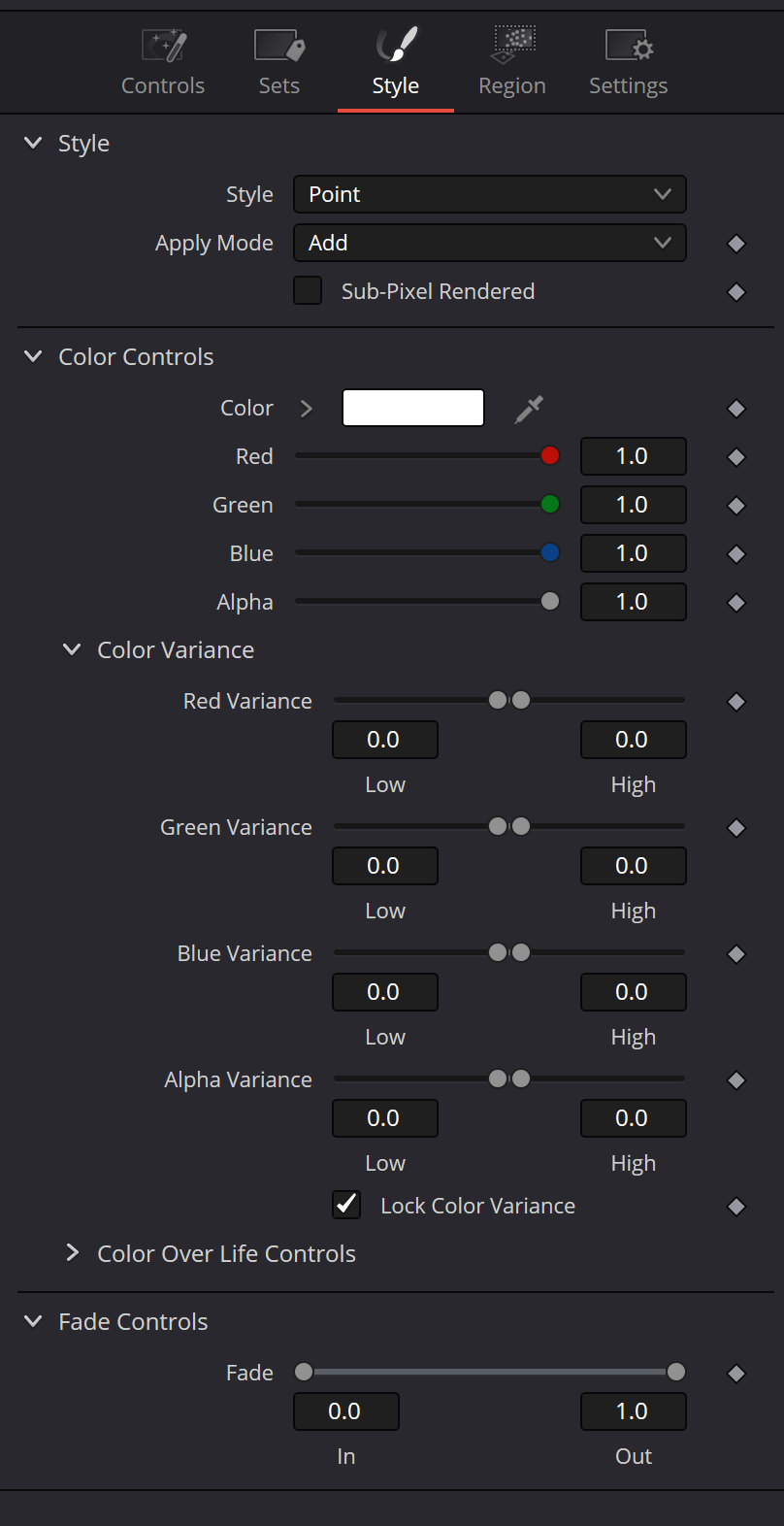Open the Apply Mode dropdown set to Add

tap(490, 243)
